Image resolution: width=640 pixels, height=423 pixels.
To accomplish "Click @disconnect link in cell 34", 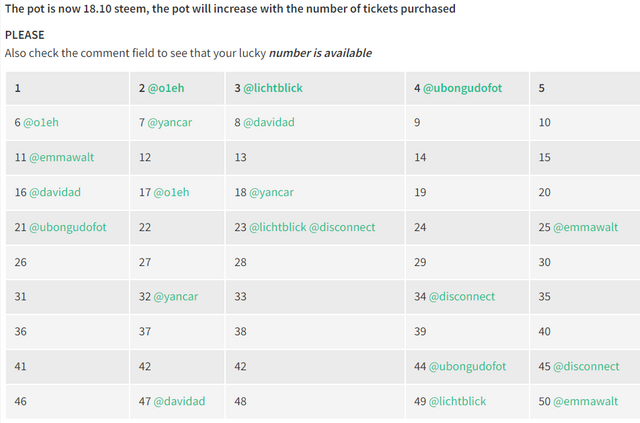I will pos(462,297).
